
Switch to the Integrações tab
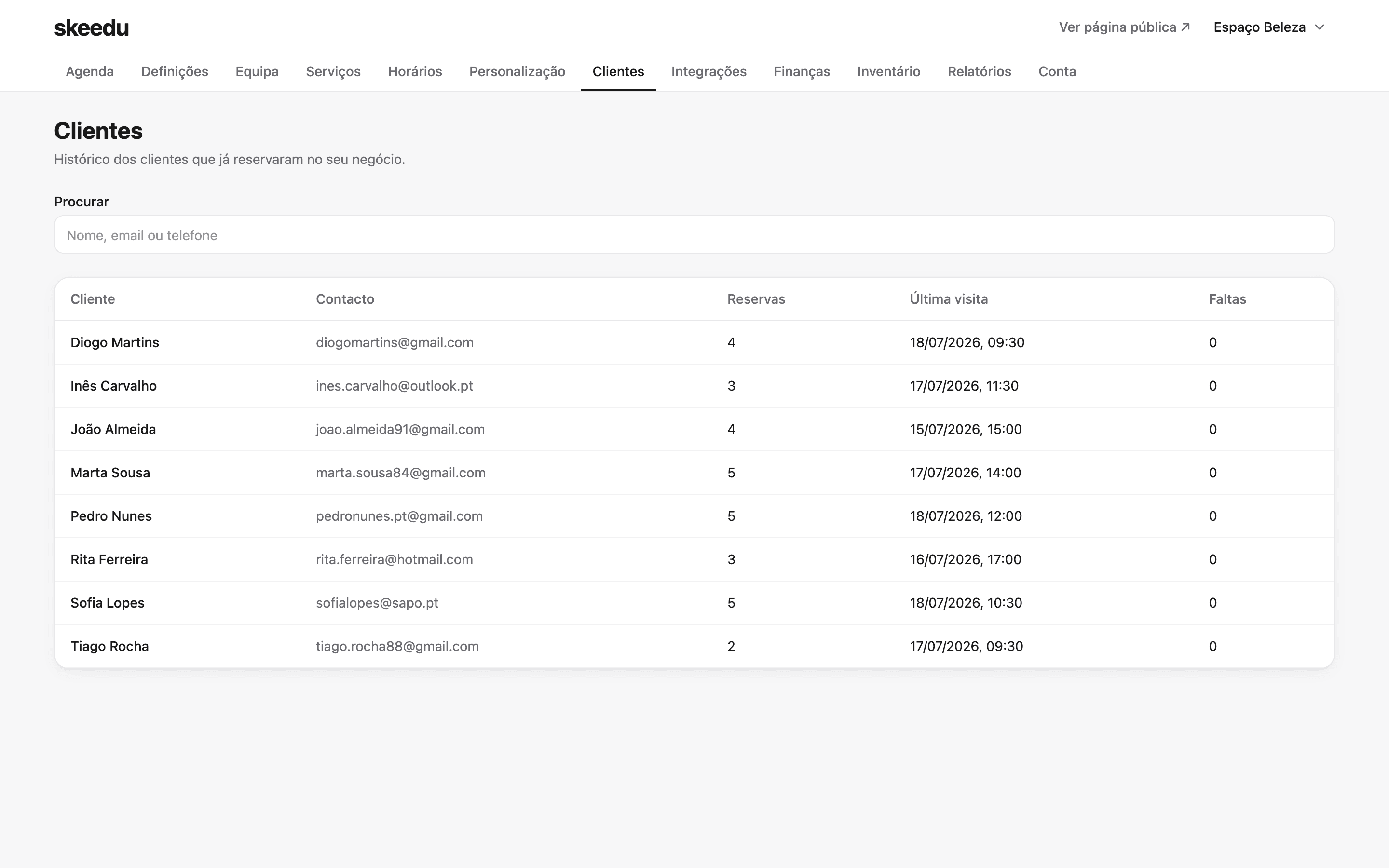tap(709, 71)
